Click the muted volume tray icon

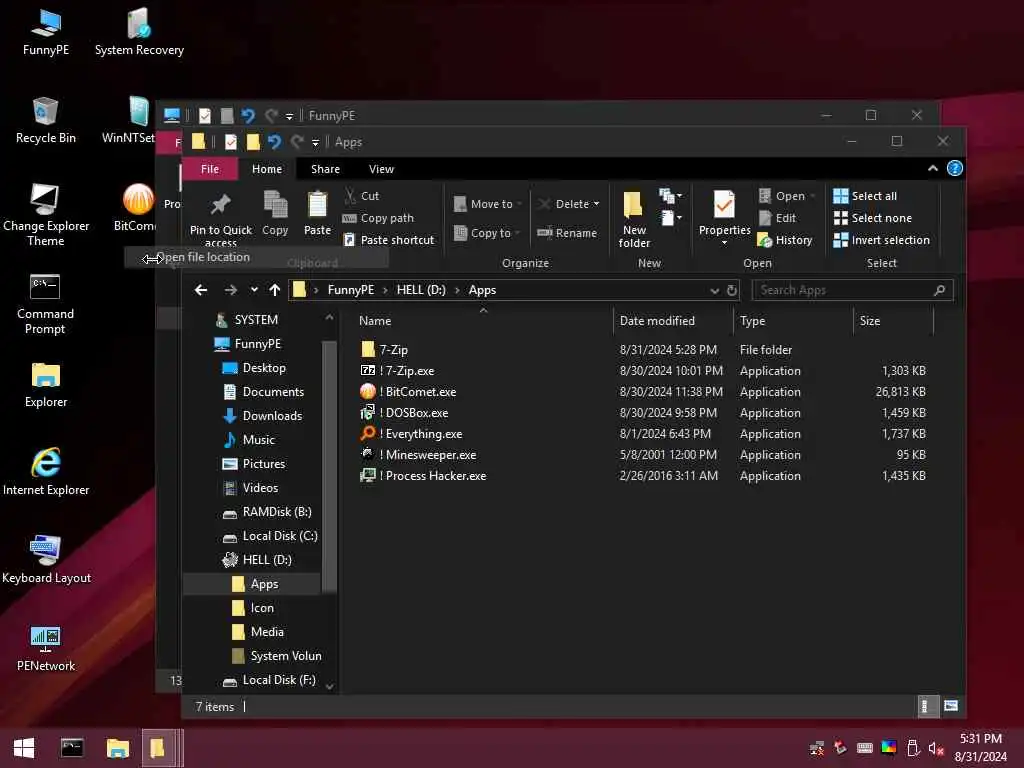point(935,748)
